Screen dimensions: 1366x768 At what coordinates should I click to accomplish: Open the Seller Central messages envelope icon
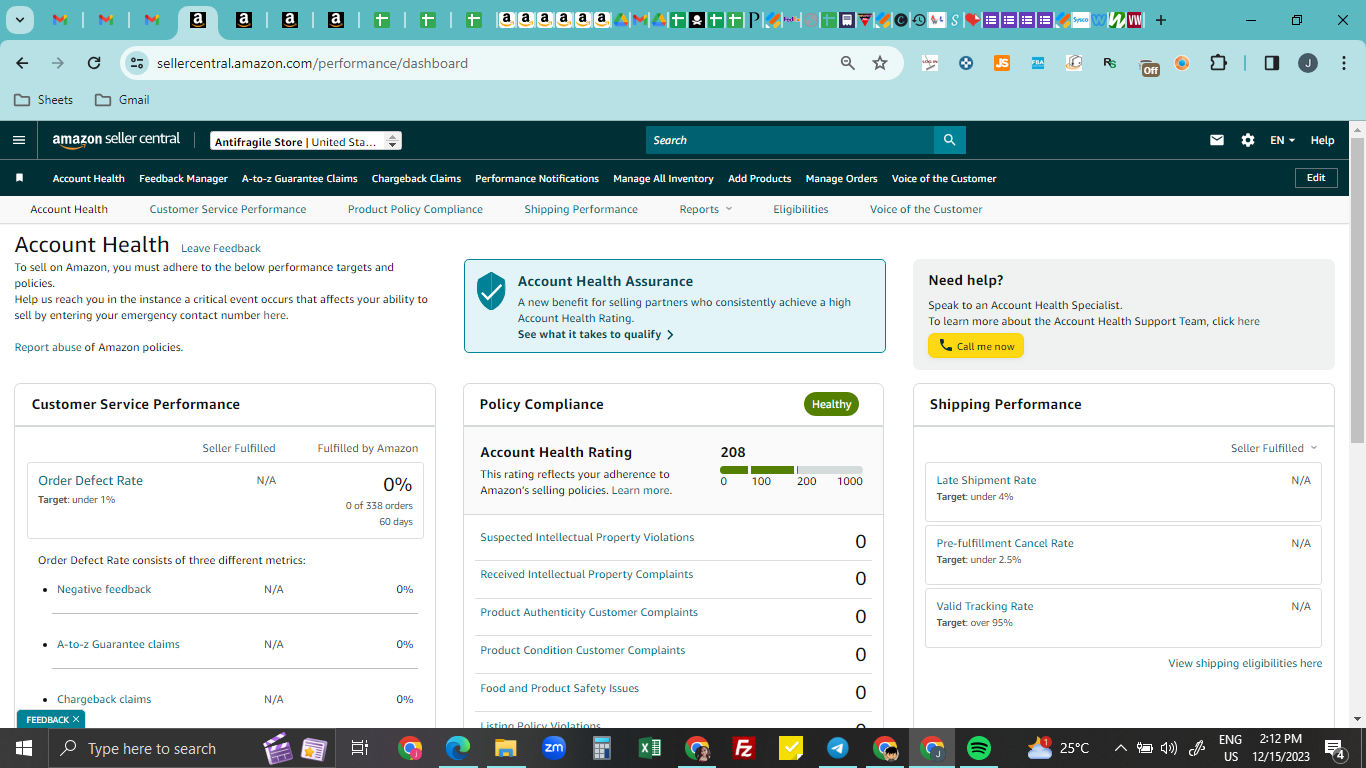coord(1217,140)
